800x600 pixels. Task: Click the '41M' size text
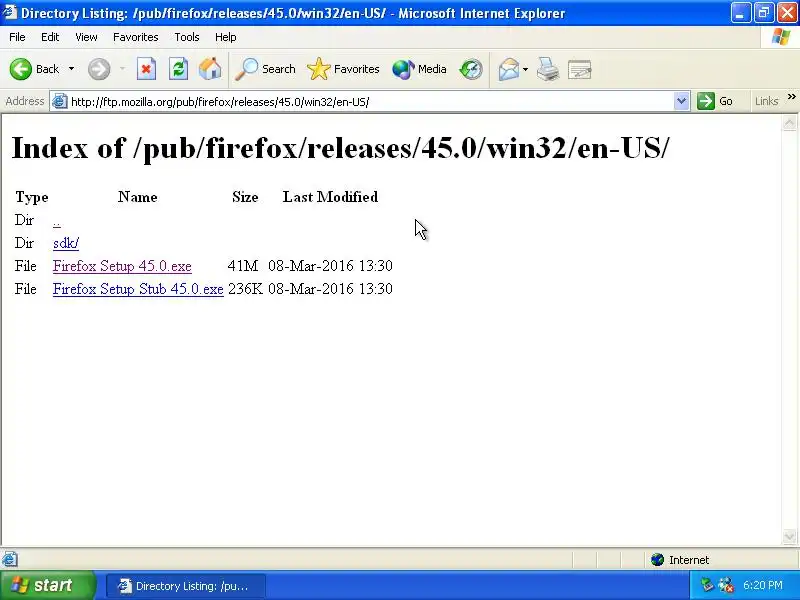(x=243, y=266)
